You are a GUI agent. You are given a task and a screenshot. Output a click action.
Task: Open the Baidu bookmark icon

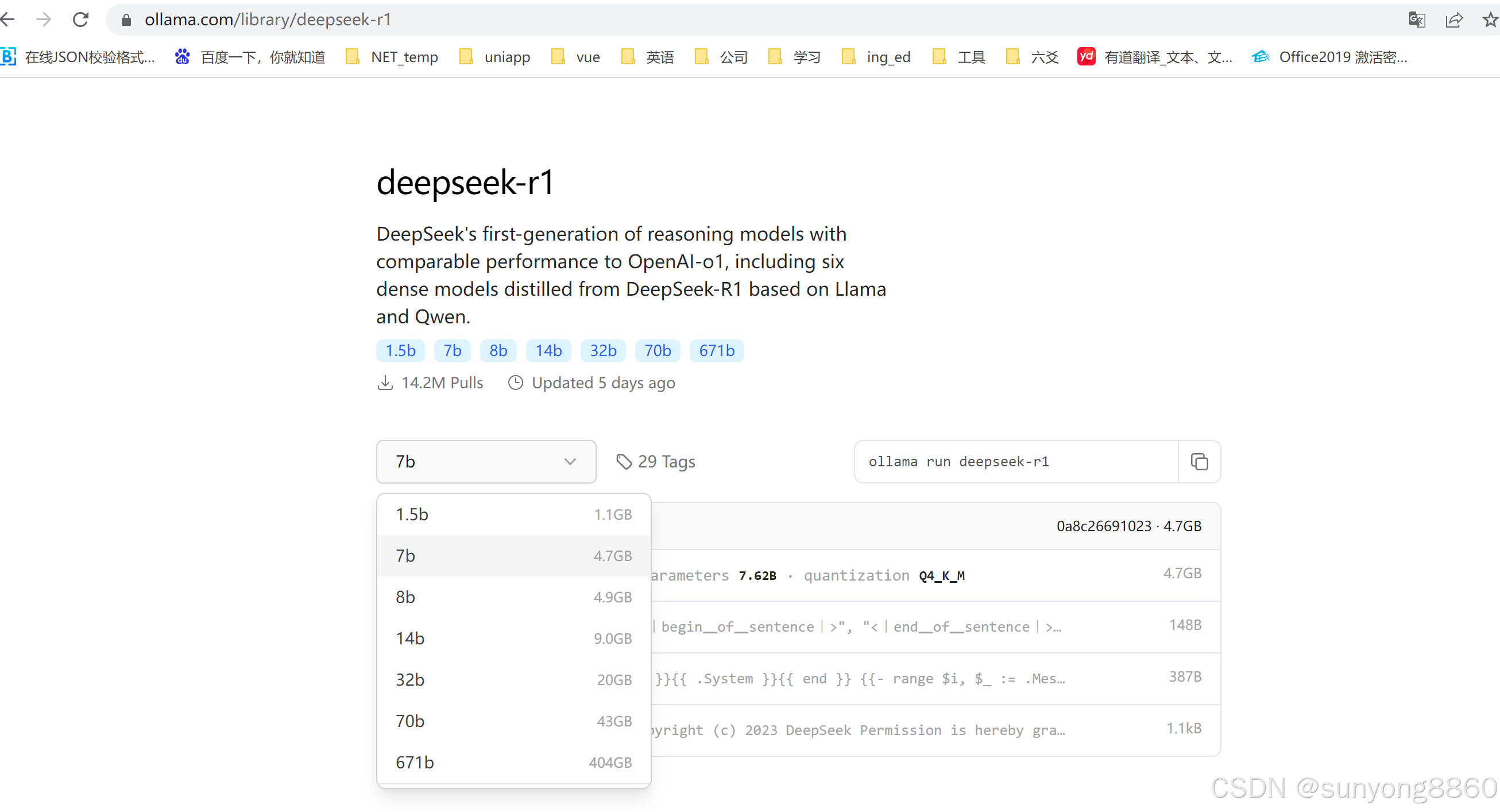click(183, 57)
